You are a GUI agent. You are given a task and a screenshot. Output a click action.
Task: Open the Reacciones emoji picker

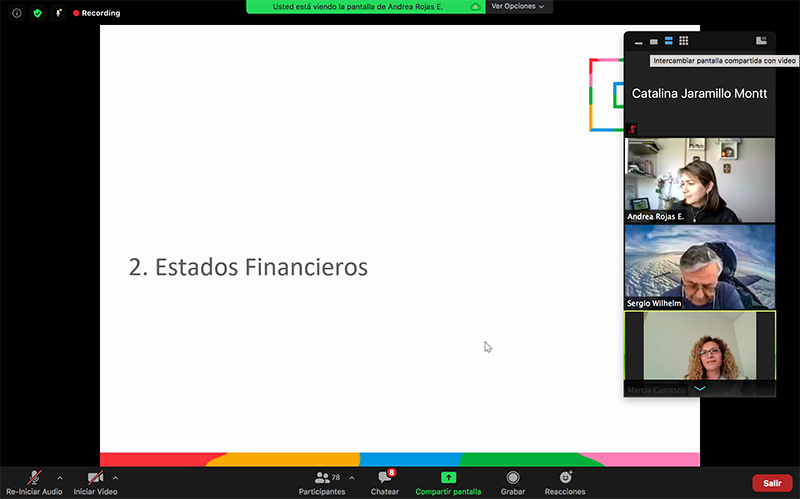[565, 478]
